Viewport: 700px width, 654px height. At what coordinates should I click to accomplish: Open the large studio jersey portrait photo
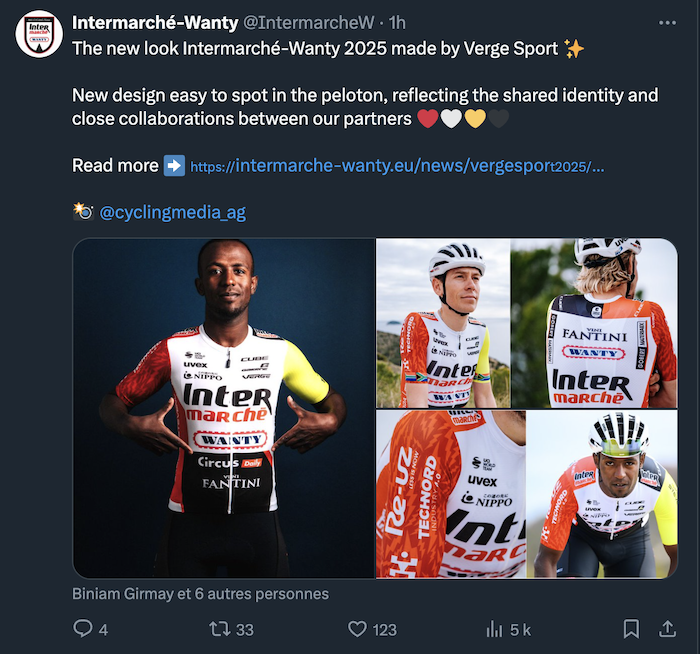pos(222,408)
